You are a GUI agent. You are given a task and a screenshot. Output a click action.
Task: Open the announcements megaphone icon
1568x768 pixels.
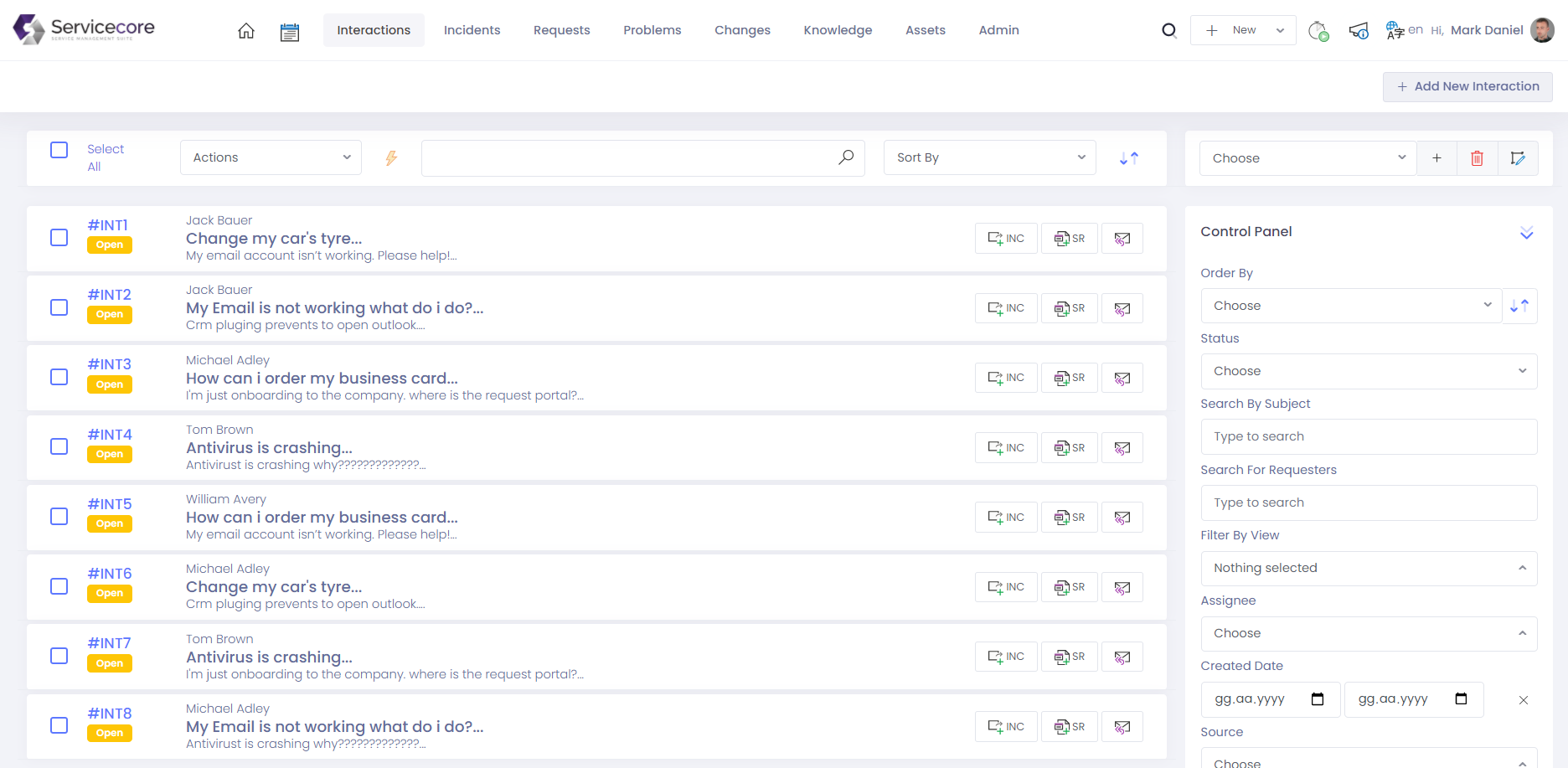click(1358, 31)
